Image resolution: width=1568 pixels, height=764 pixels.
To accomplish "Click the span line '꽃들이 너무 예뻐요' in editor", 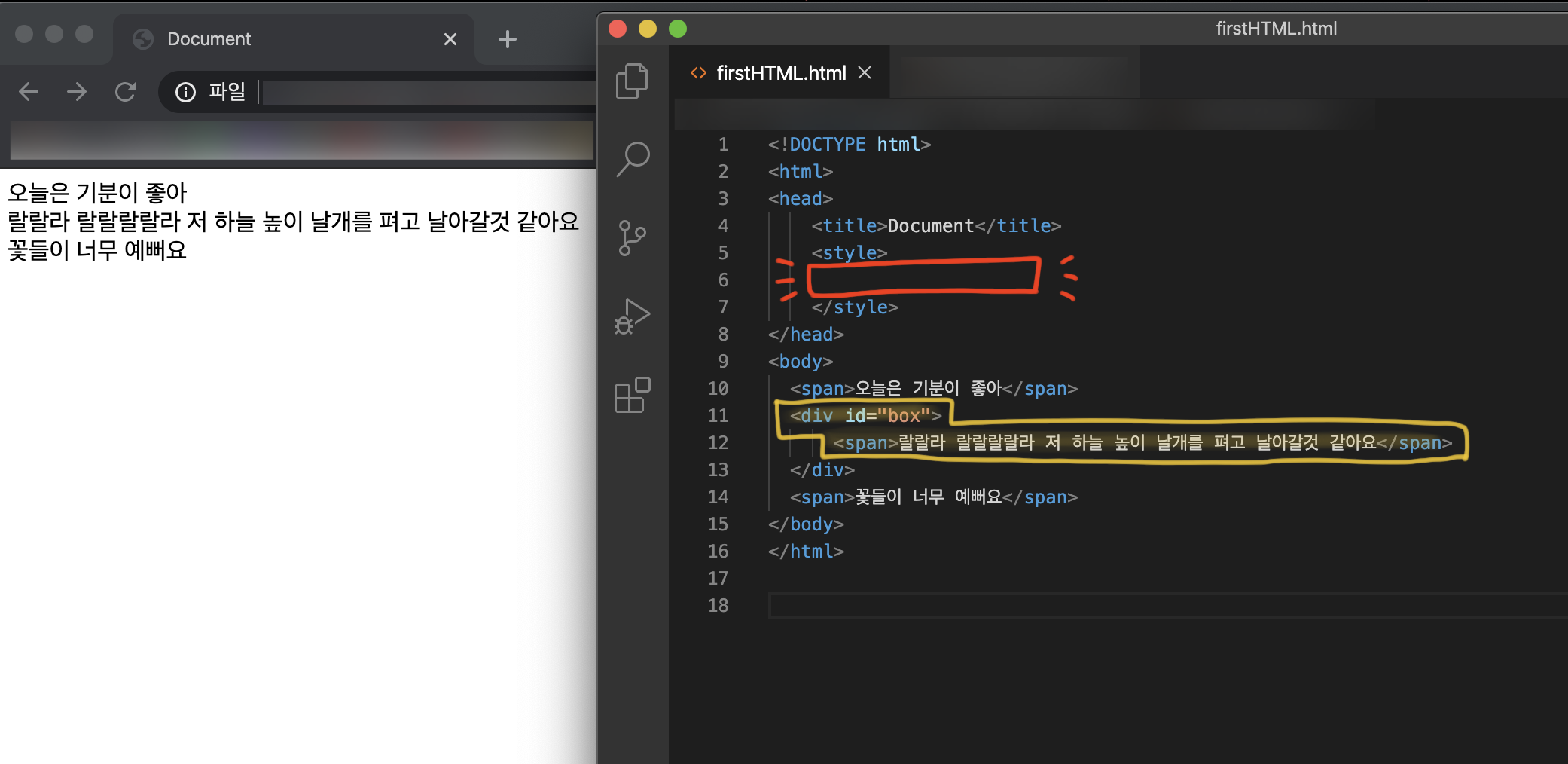I will coord(934,497).
